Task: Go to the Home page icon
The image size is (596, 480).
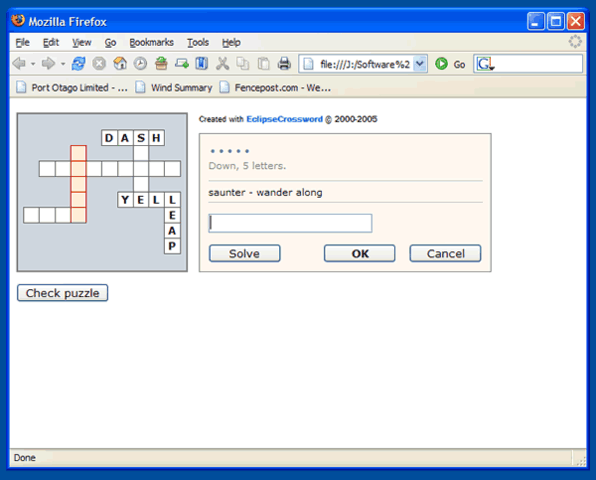Action: (120, 63)
